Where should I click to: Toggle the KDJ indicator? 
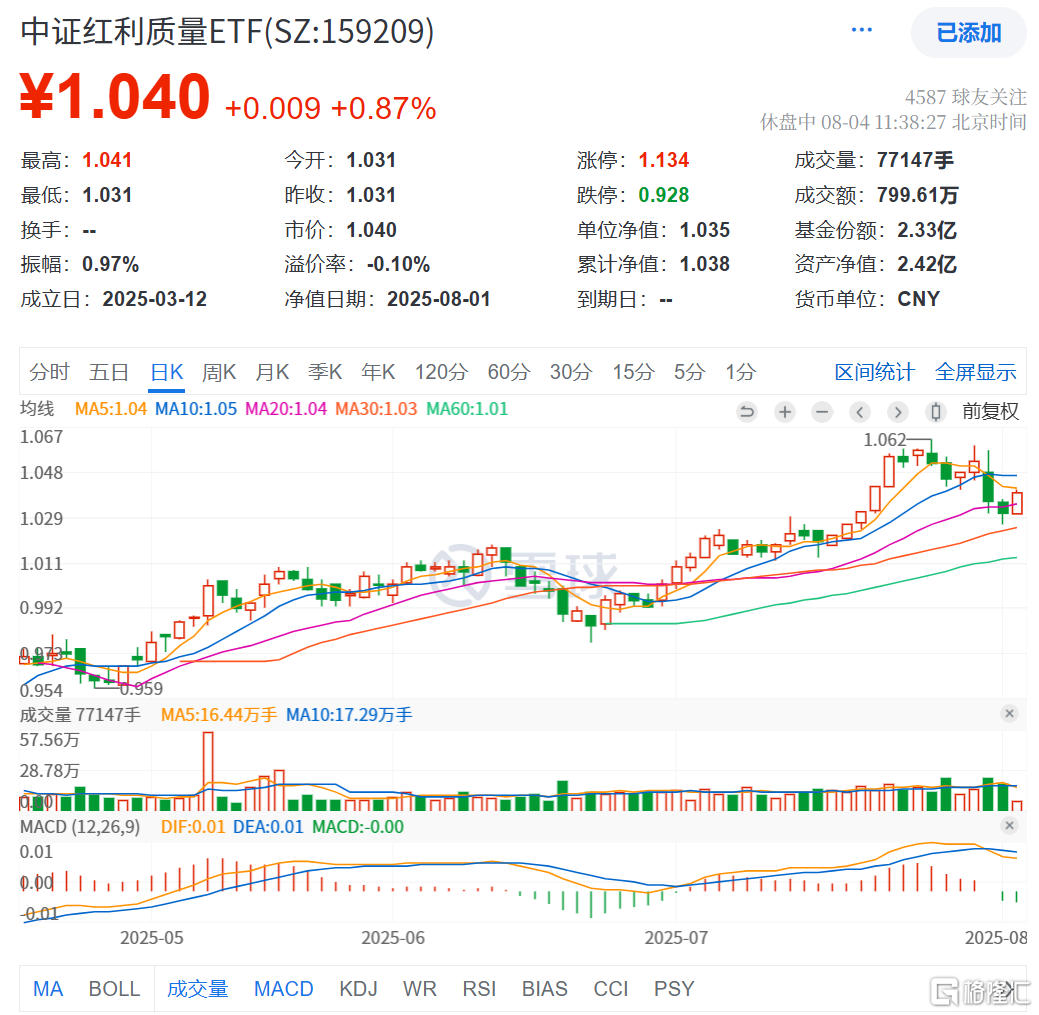pos(358,989)
